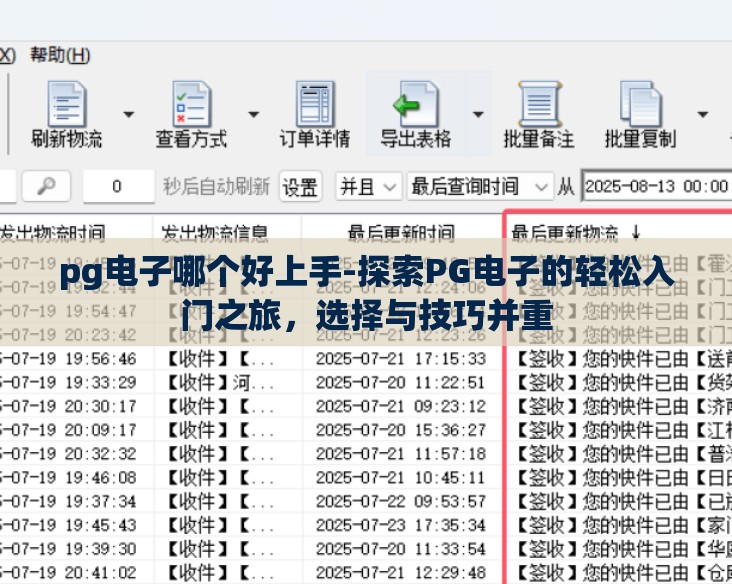Click the auto-refresh seconds field showing 0
Screen dimensions: 732x584
point(119,187)
